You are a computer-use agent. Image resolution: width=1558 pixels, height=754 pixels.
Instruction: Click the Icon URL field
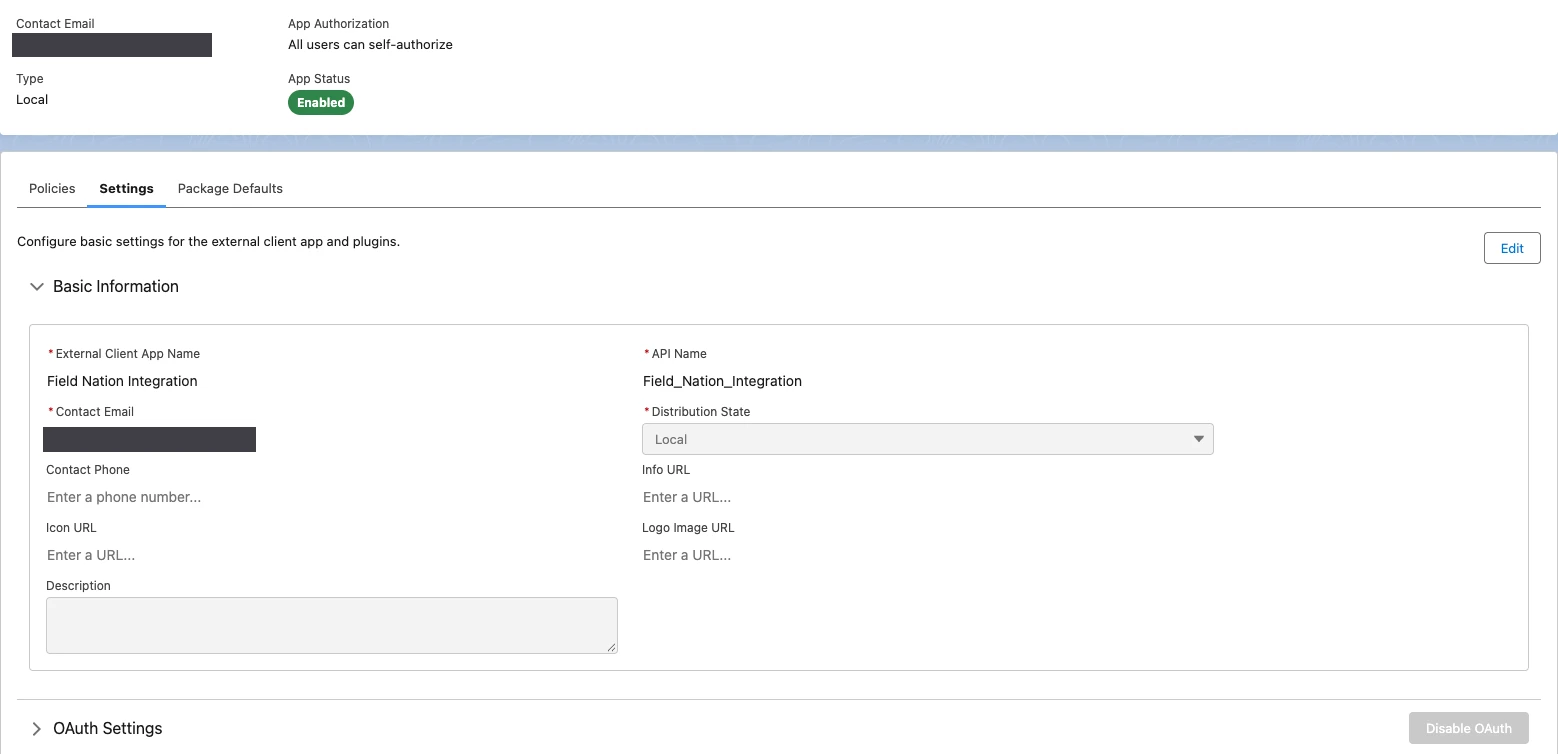coord(331,555)
